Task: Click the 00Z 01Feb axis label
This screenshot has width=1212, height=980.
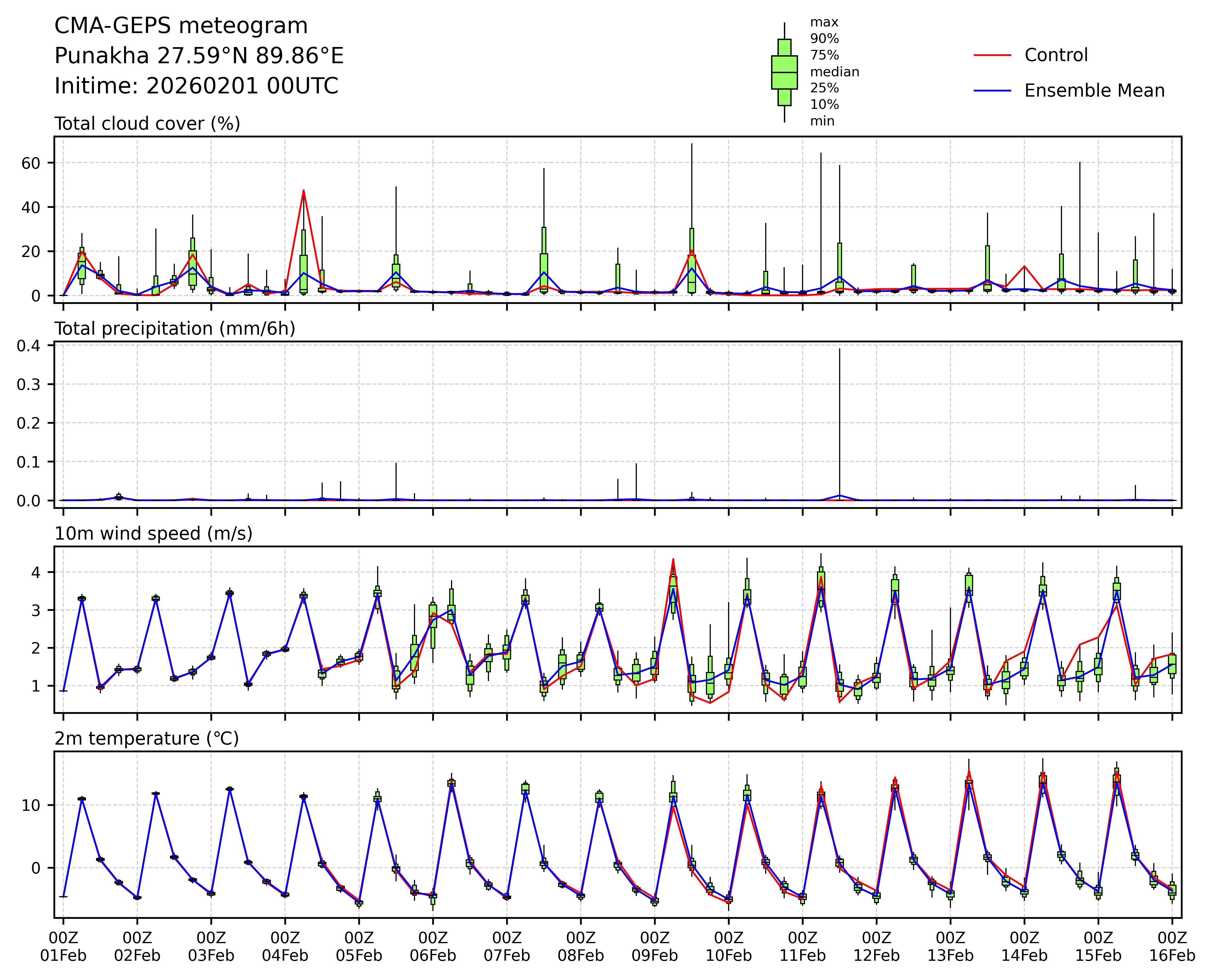Action: (x=63, y=947)
